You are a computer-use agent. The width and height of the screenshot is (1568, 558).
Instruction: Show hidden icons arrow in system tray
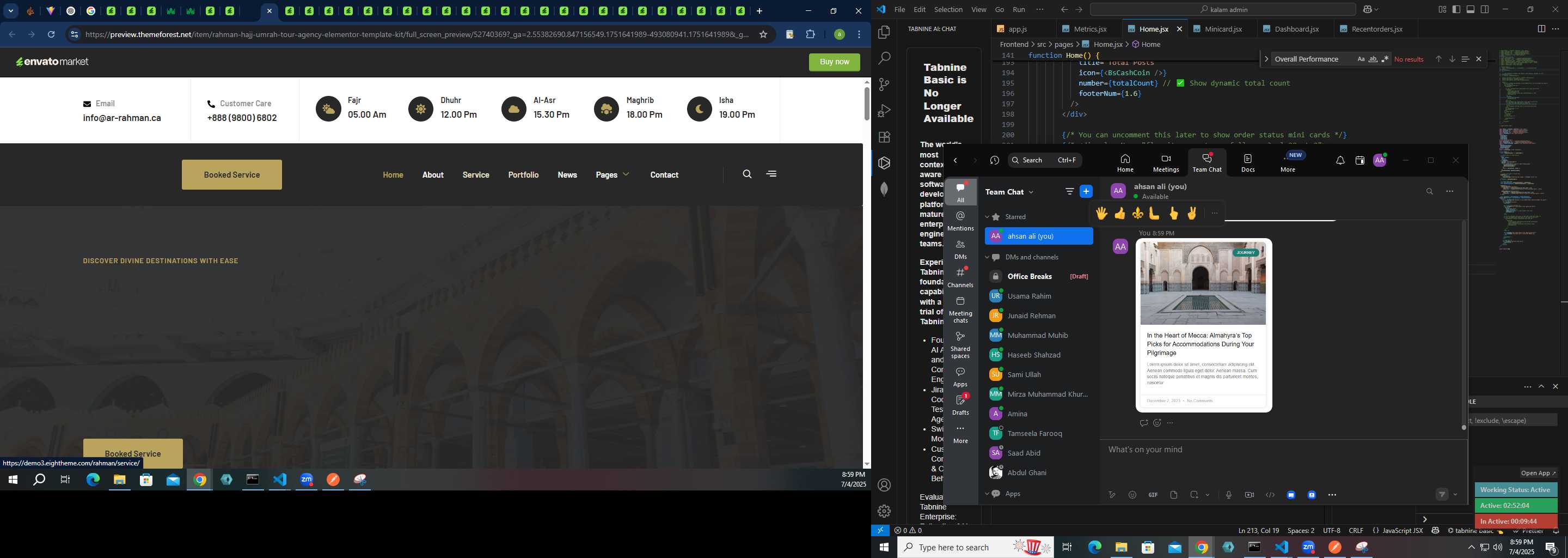click(x=1471, y=547)
